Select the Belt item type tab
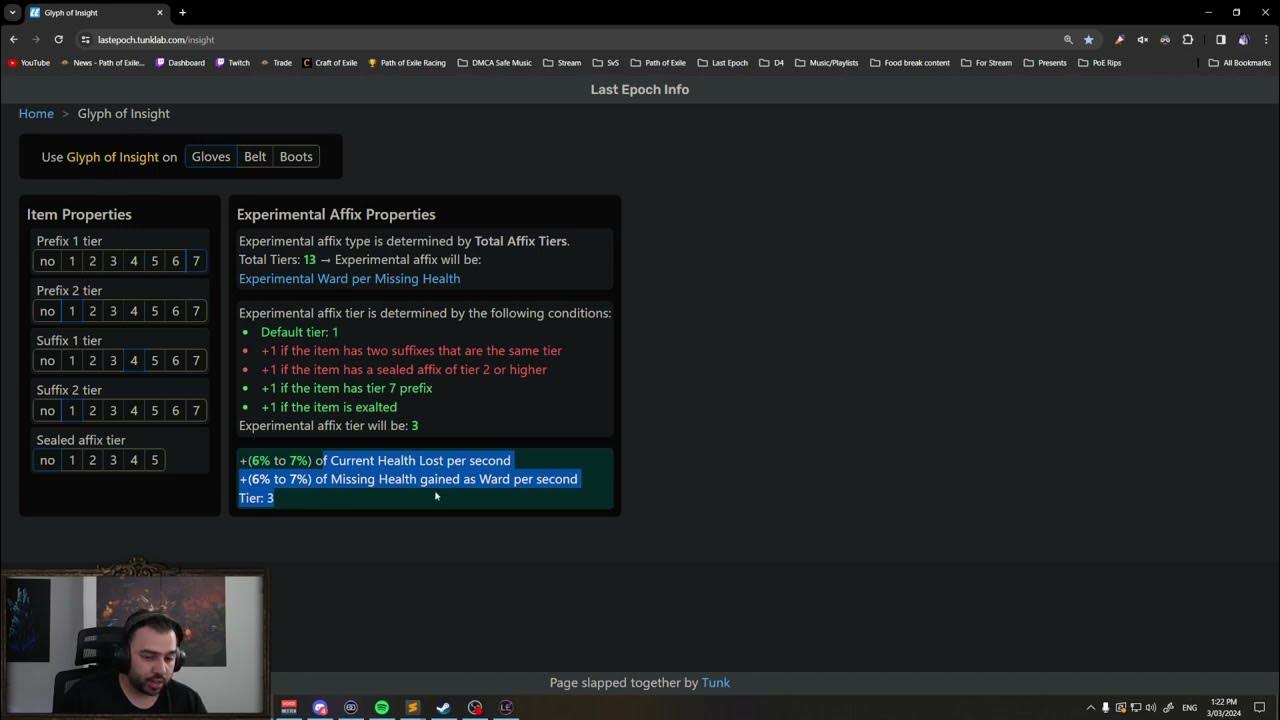The width and height of the screenshot is (1280, 720). coord(255,157)
